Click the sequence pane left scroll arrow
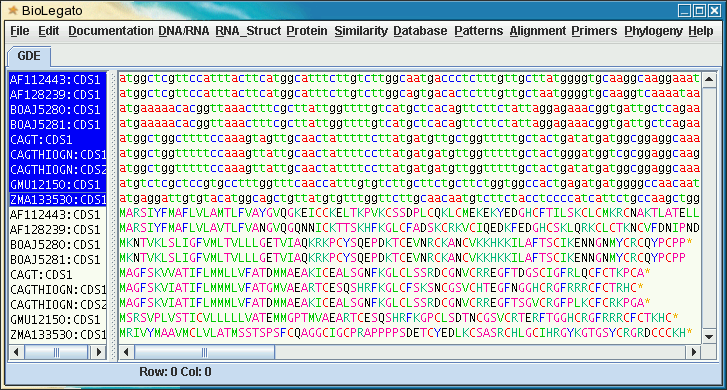This screenshot has height=390, width=727. pos(127,352)
